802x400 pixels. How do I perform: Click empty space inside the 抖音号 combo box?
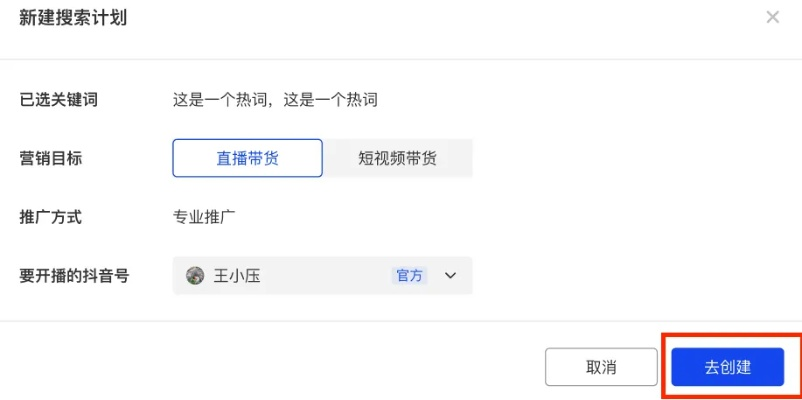[x=325, y=276]
